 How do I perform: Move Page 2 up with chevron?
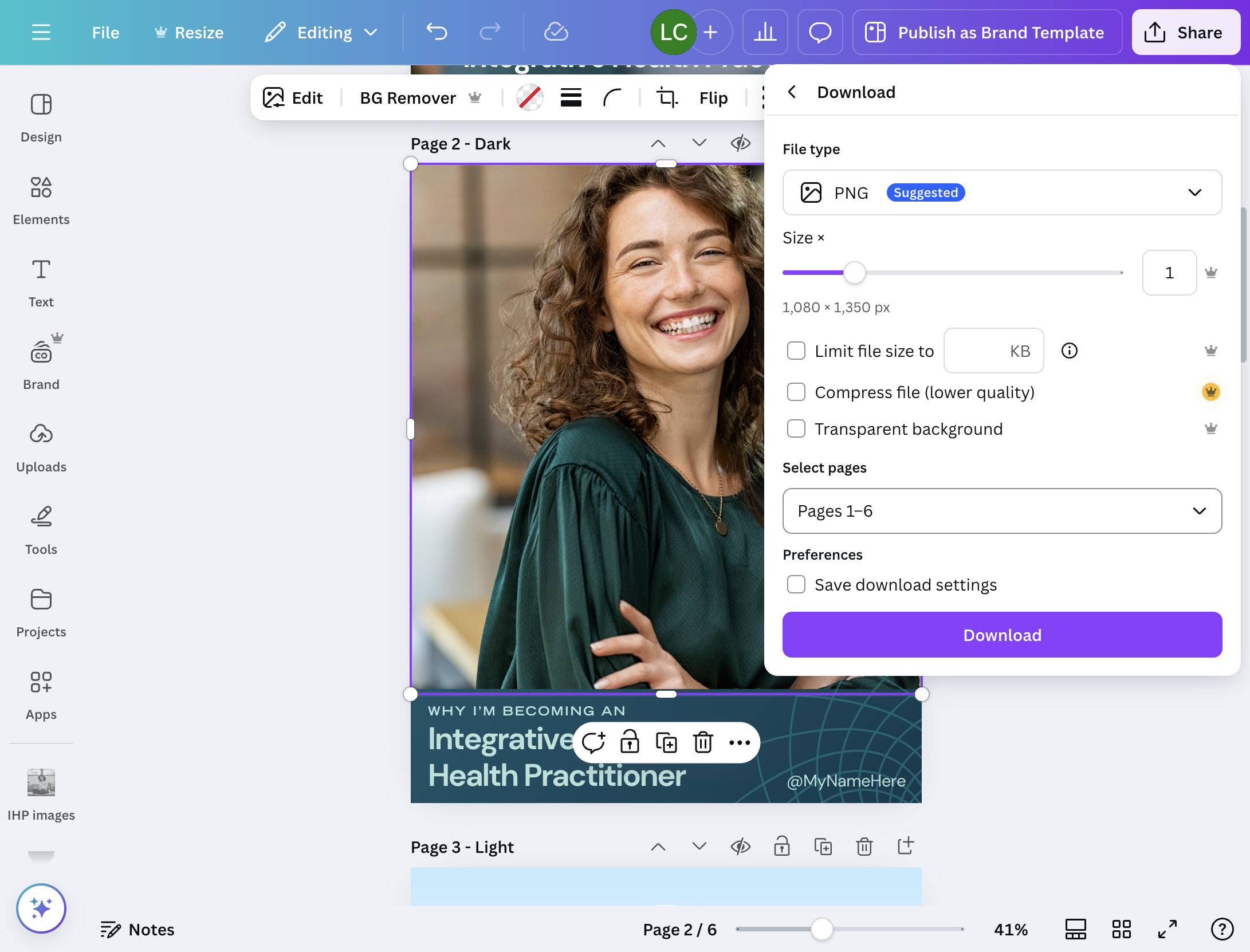(x=658, y=143)
